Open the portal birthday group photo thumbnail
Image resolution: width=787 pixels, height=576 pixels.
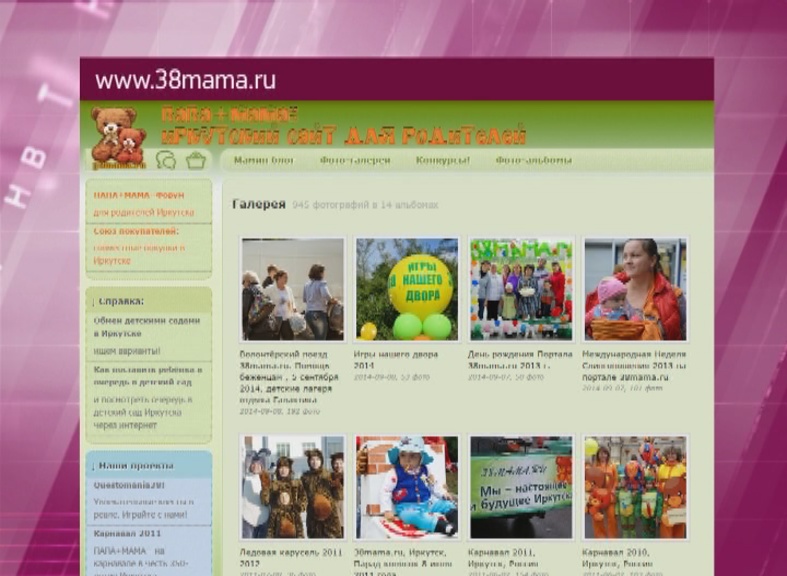pos(521,289)
